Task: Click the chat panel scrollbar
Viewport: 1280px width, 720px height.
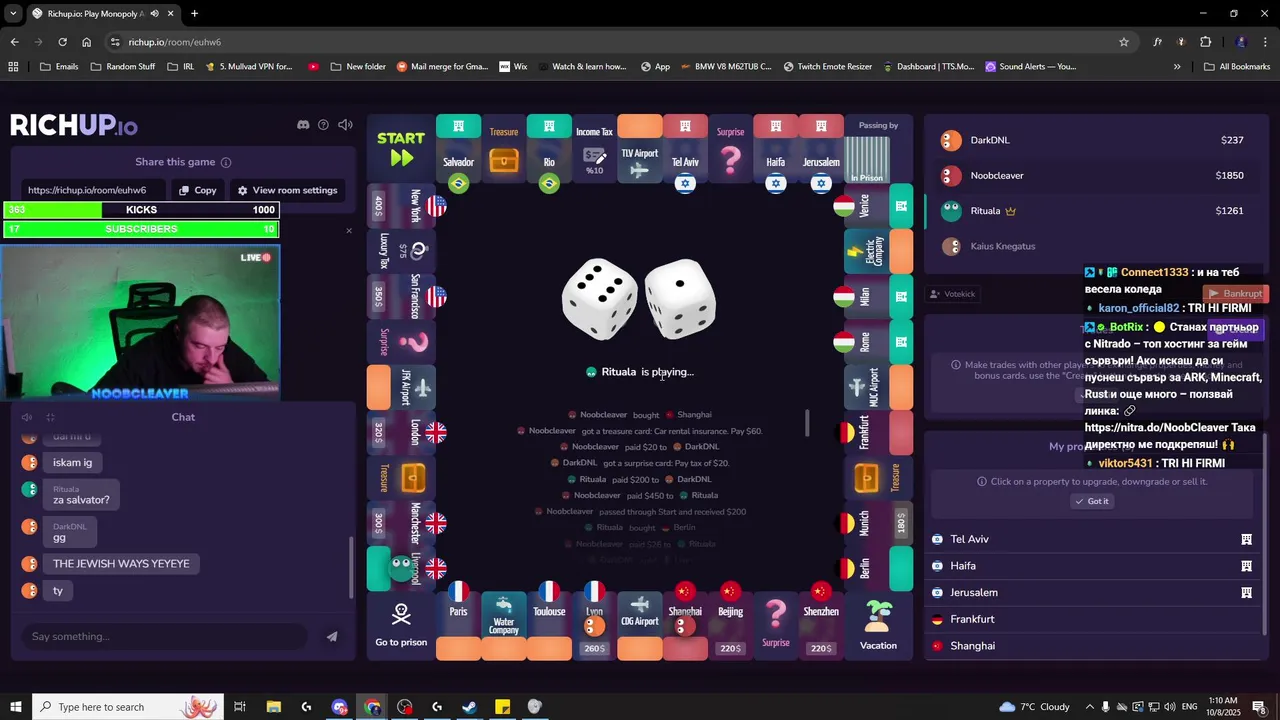Action: [351, 567]
